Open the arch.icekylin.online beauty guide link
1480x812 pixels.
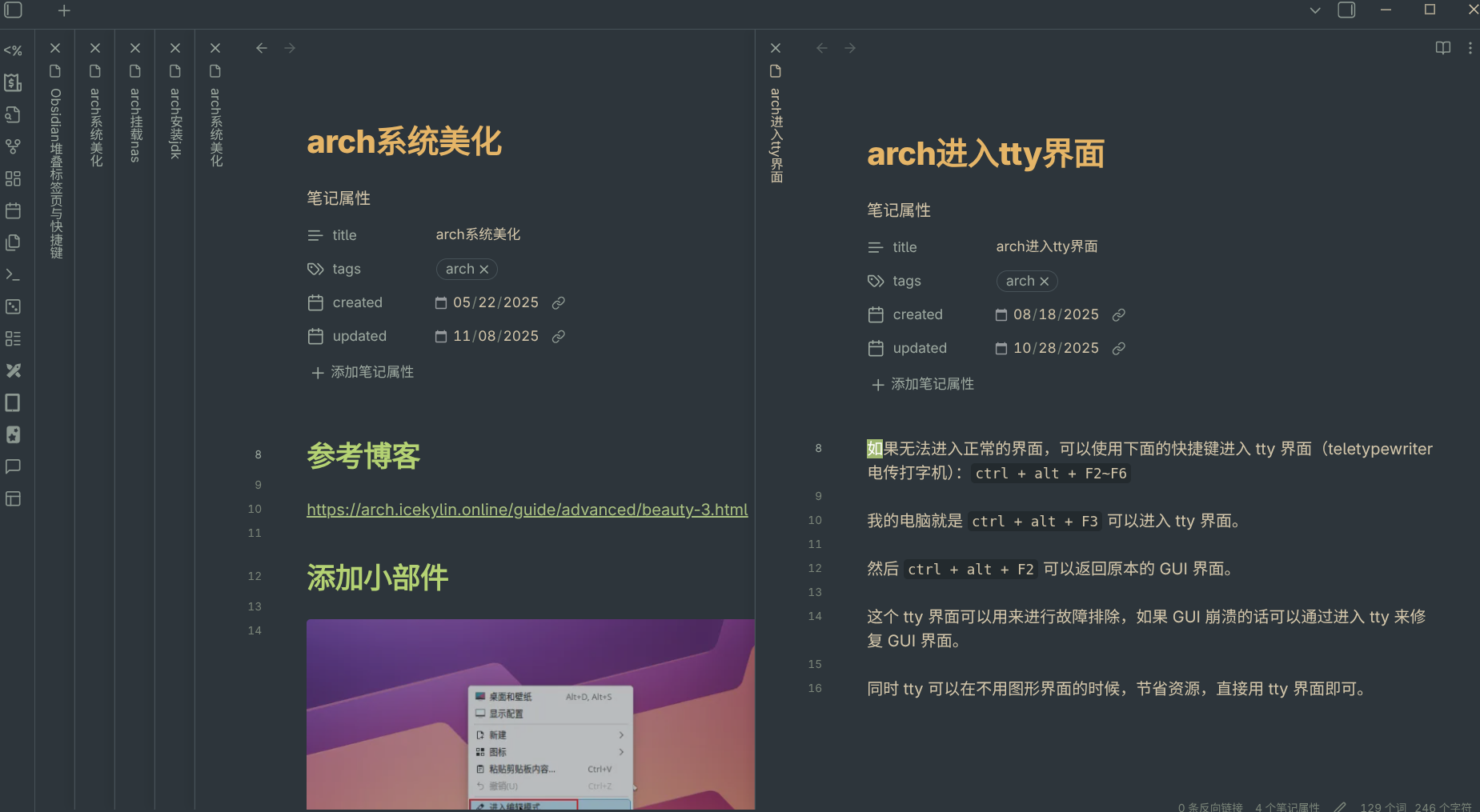[x=527, y=510]
